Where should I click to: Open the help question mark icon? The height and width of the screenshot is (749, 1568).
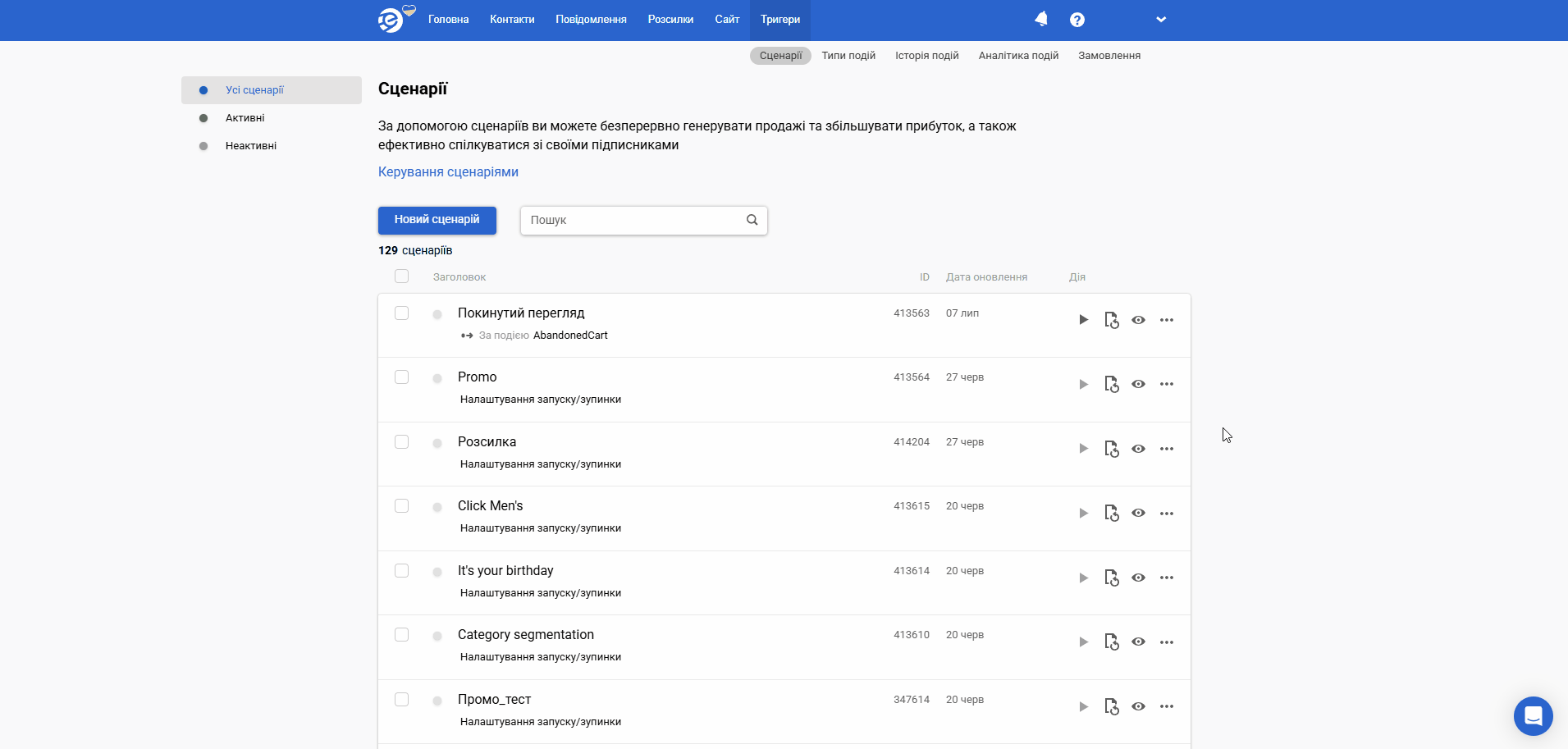pos(1077,20)
